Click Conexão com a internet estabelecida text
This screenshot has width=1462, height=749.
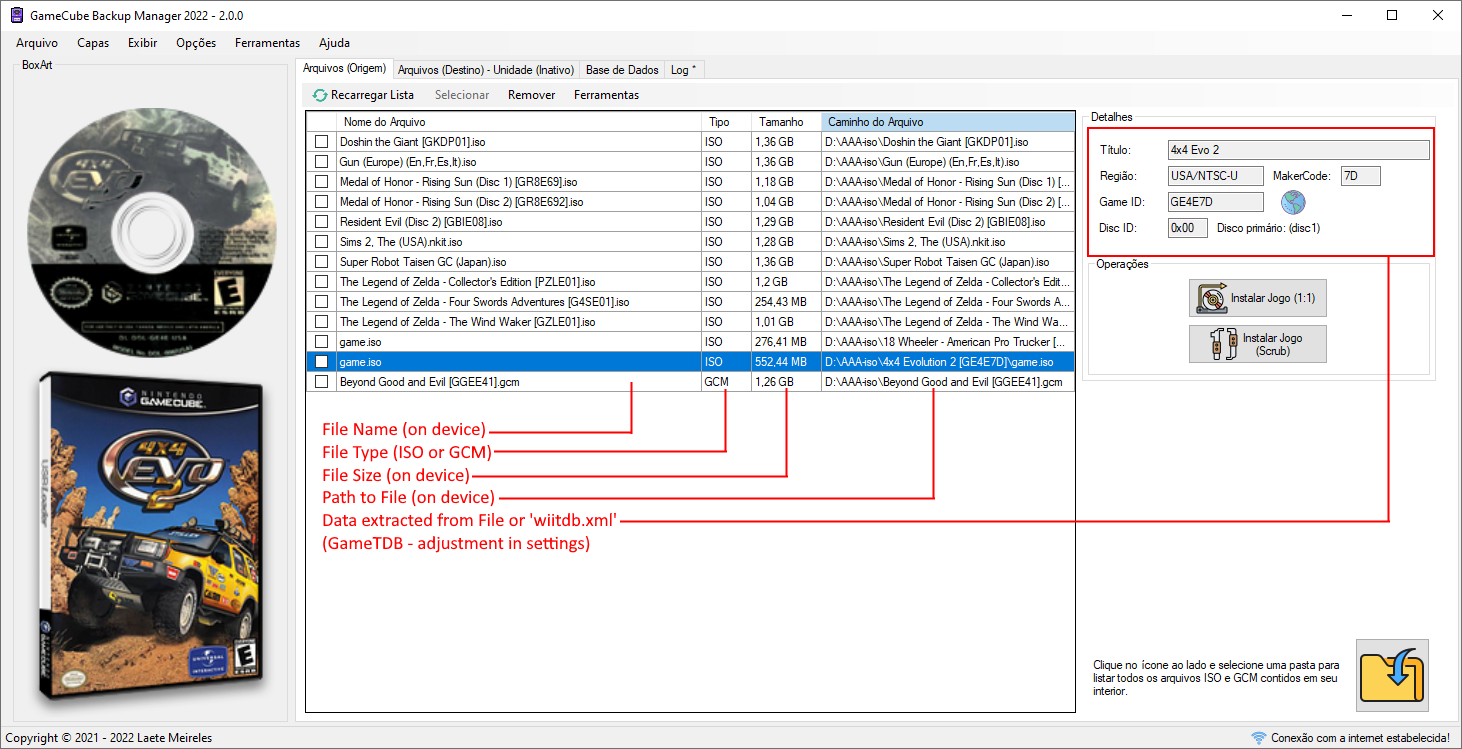1360,738
